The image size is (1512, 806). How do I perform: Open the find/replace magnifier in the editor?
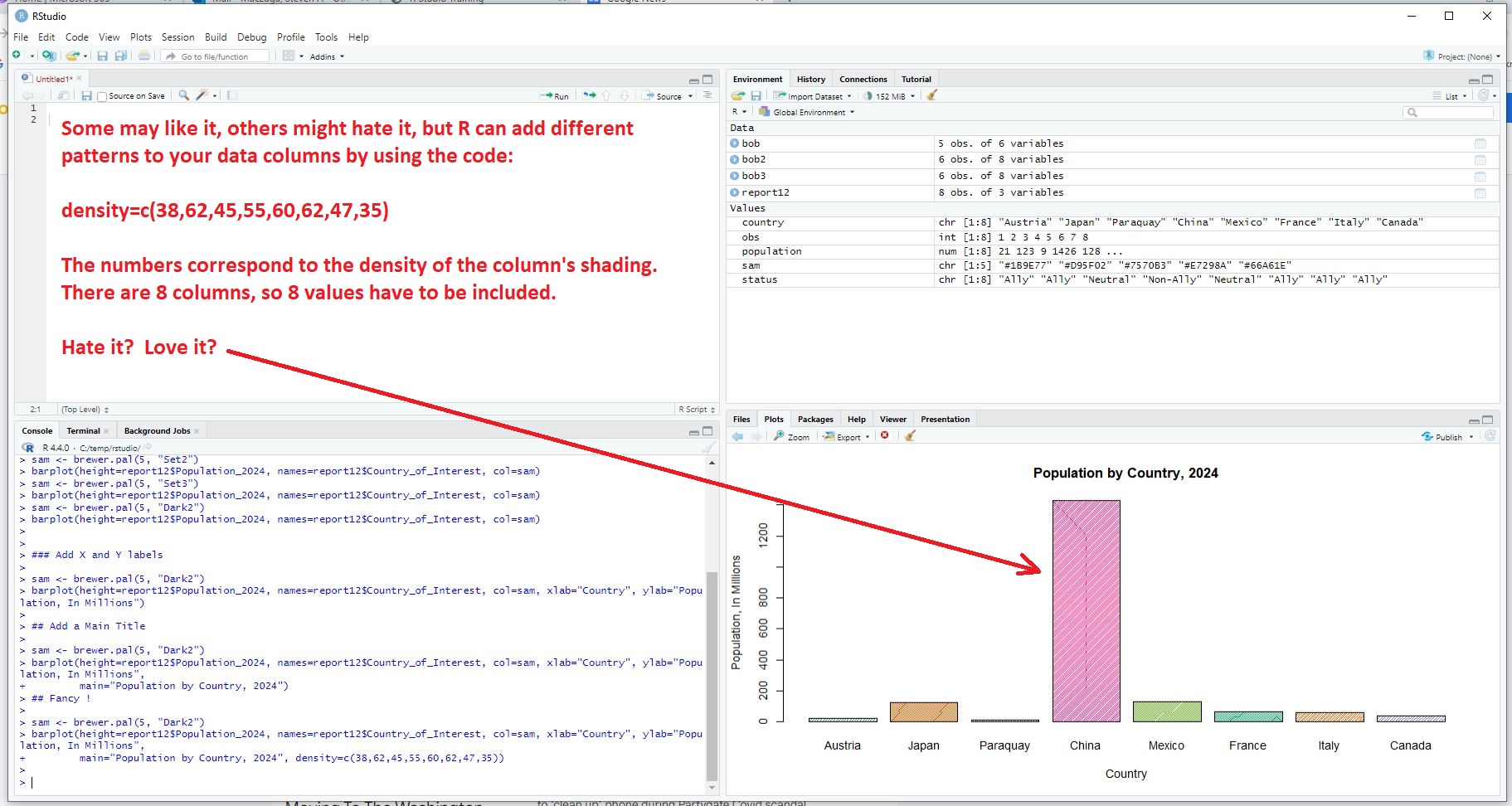click(183, 96)
